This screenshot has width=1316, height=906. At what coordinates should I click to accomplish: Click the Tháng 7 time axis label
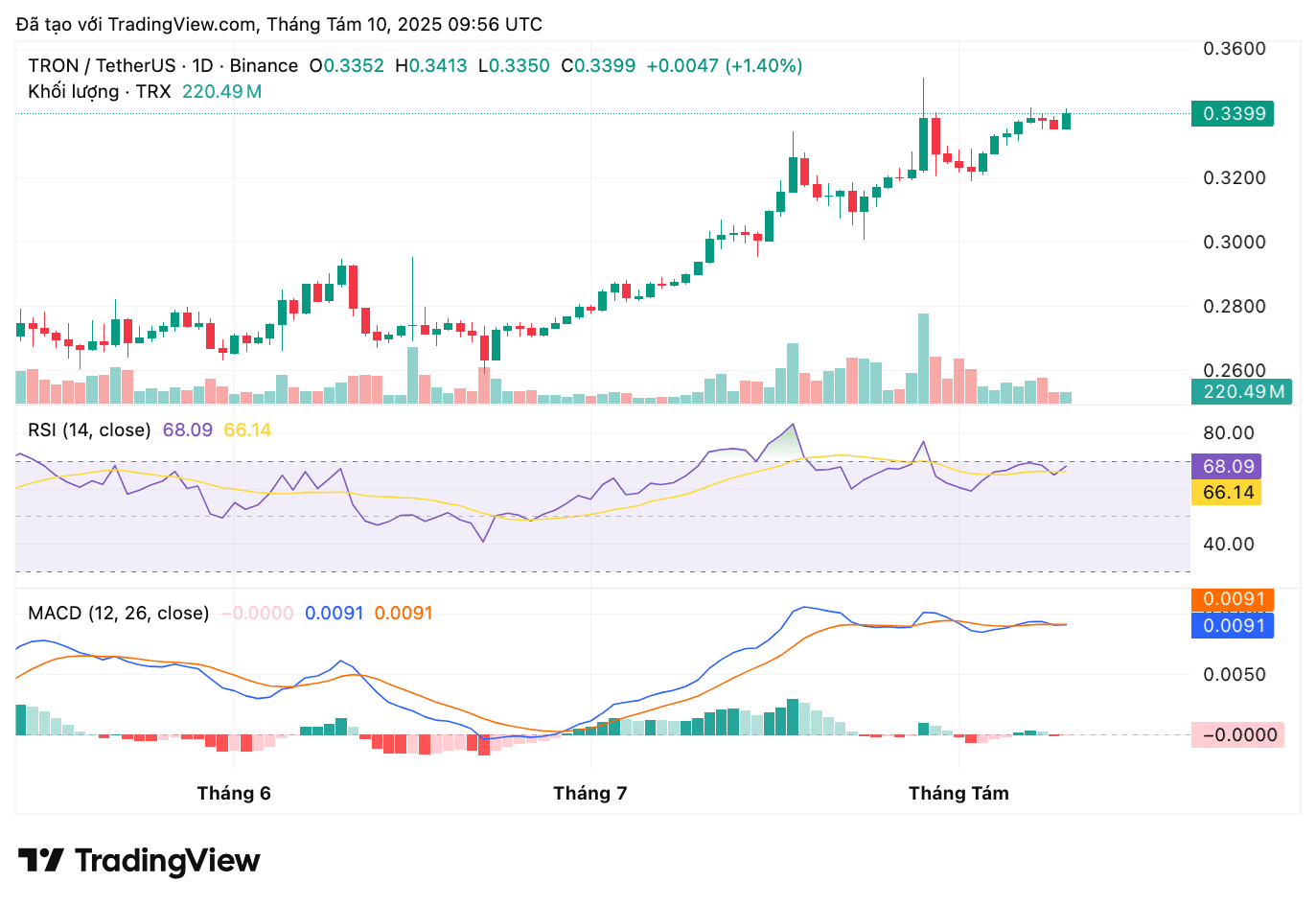coord(590,793)
